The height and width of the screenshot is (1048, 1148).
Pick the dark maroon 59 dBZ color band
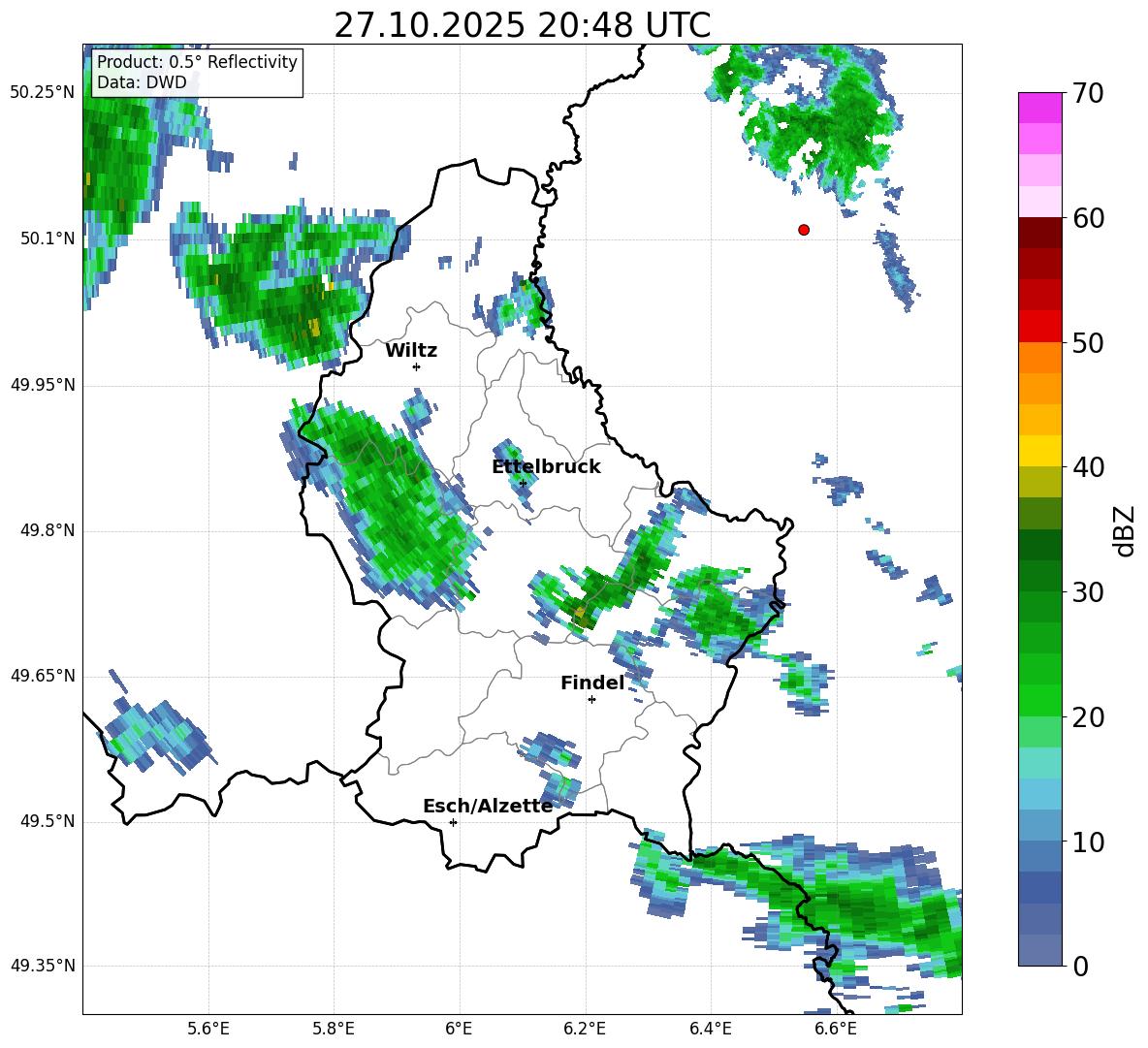click(x=1039, y=233)
